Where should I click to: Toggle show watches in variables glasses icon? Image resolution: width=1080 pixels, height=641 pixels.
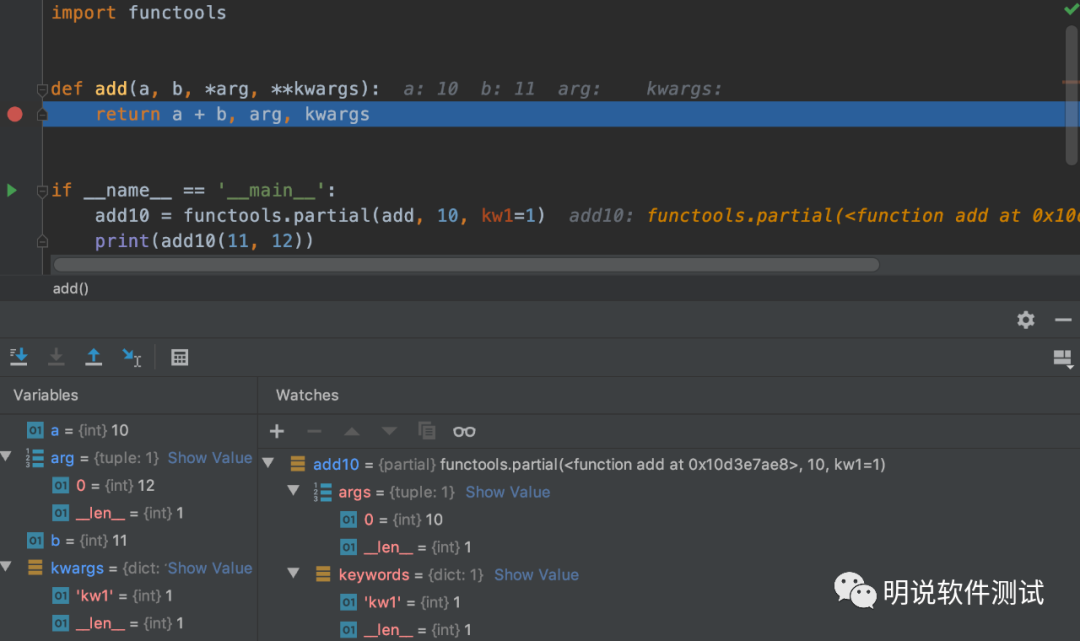(x=464, y=432)
